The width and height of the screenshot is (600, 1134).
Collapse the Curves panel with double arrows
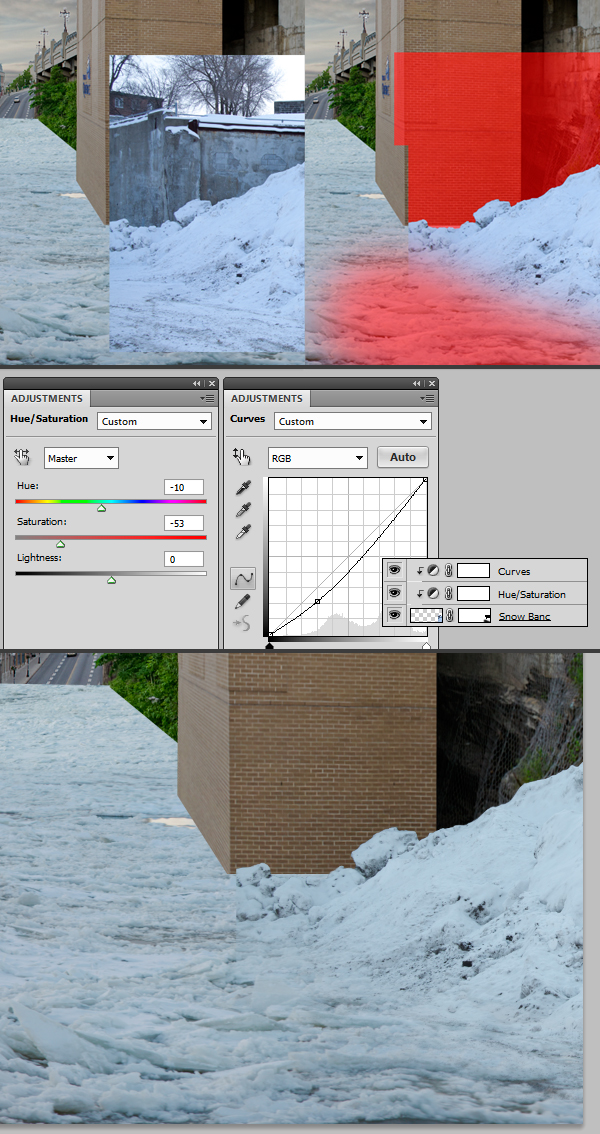tap(416, 383)
